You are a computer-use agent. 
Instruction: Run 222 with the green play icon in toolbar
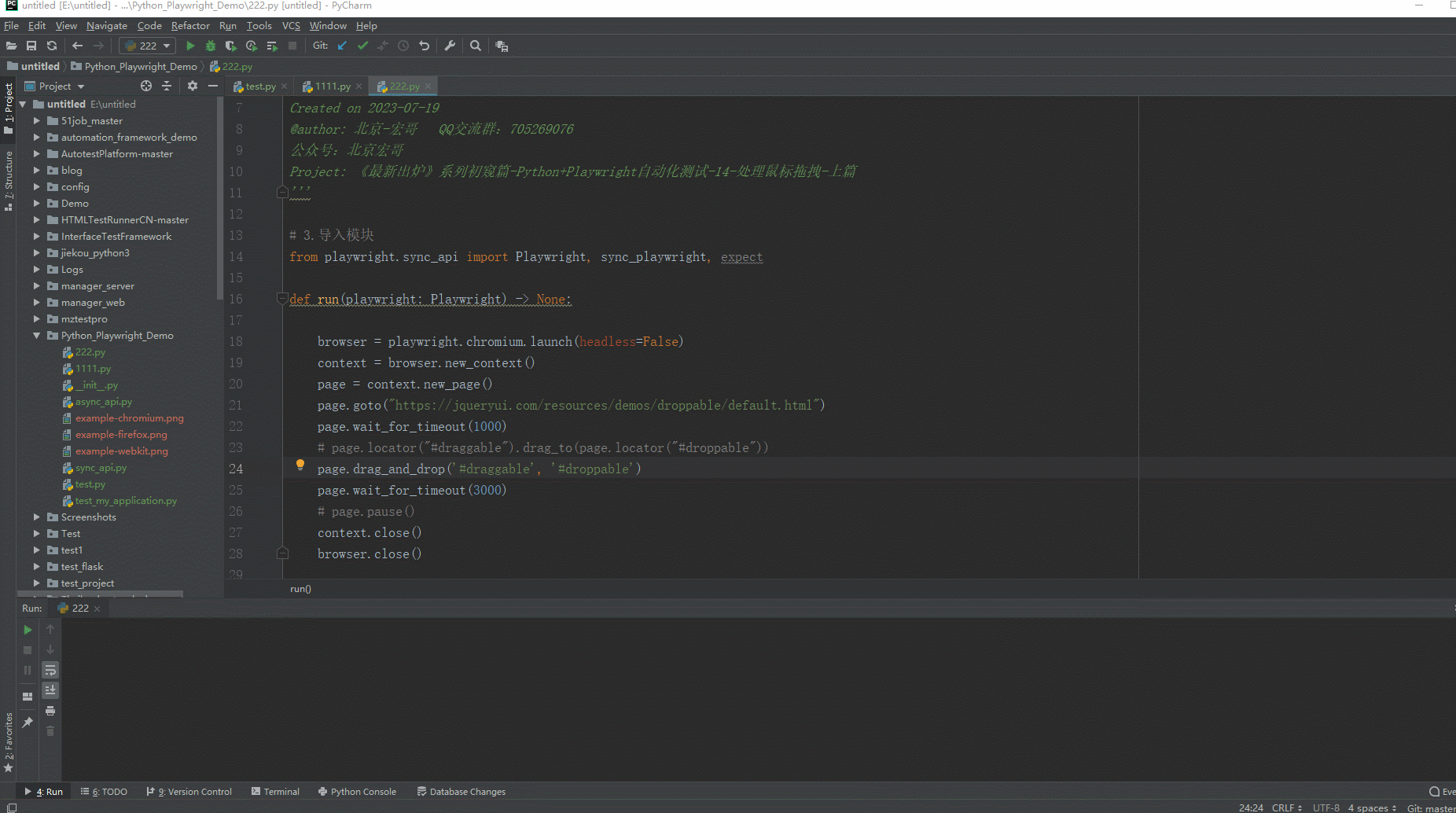(x=190, y=46)
